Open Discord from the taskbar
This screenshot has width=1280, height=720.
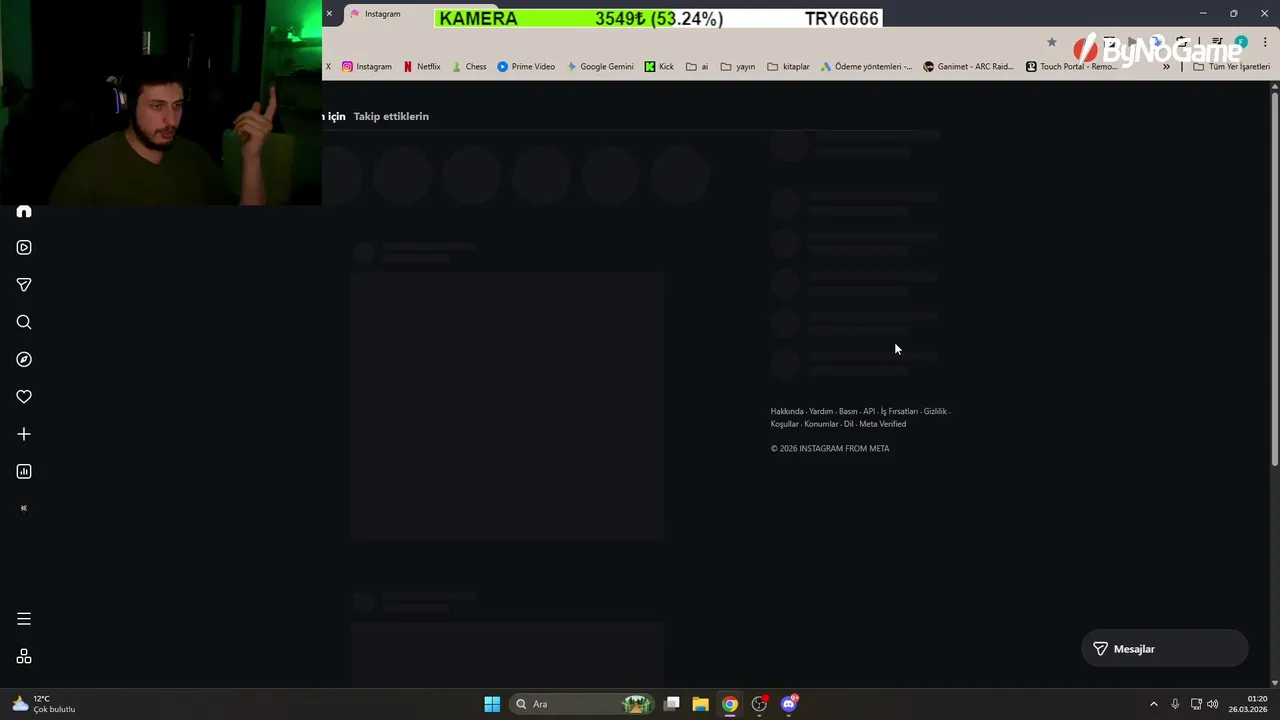click(x=789, y=704)
